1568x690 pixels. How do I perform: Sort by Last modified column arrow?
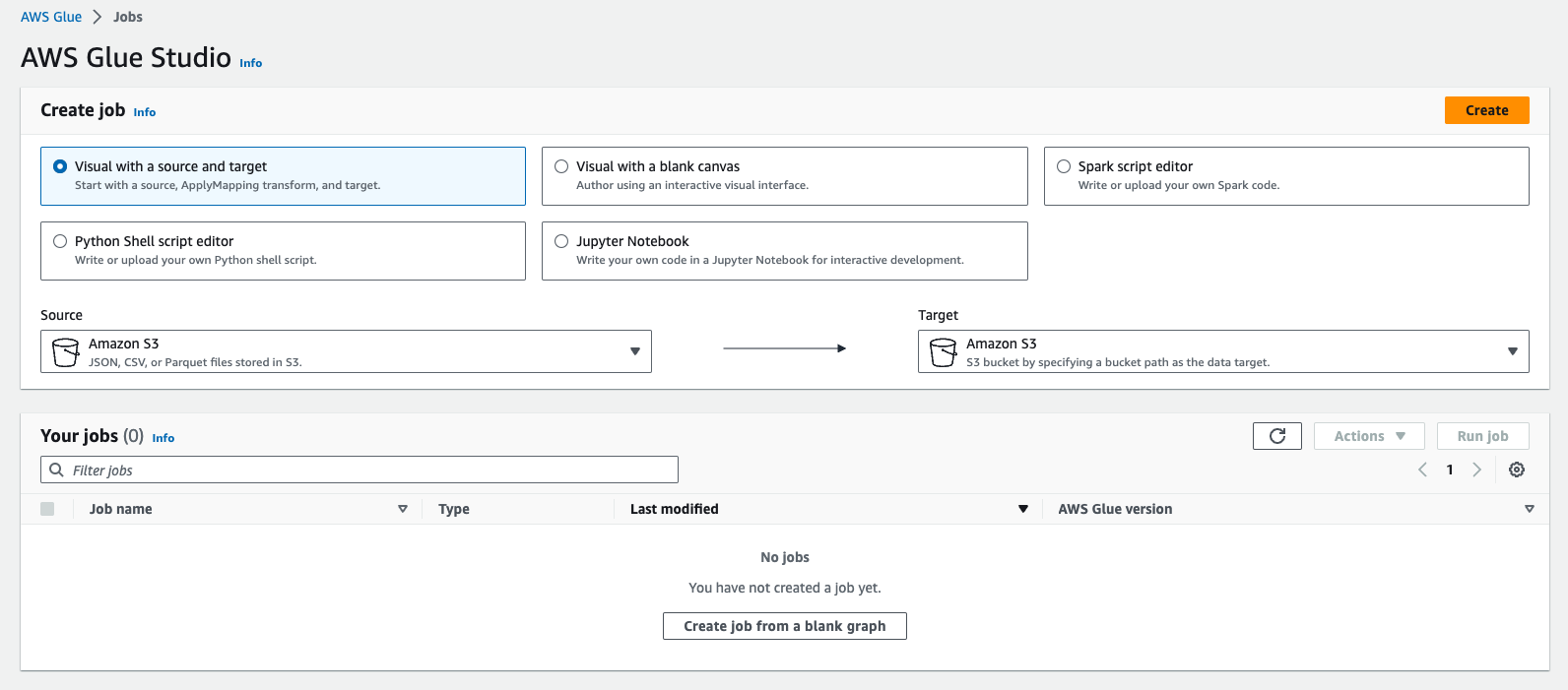point(1023,509)
